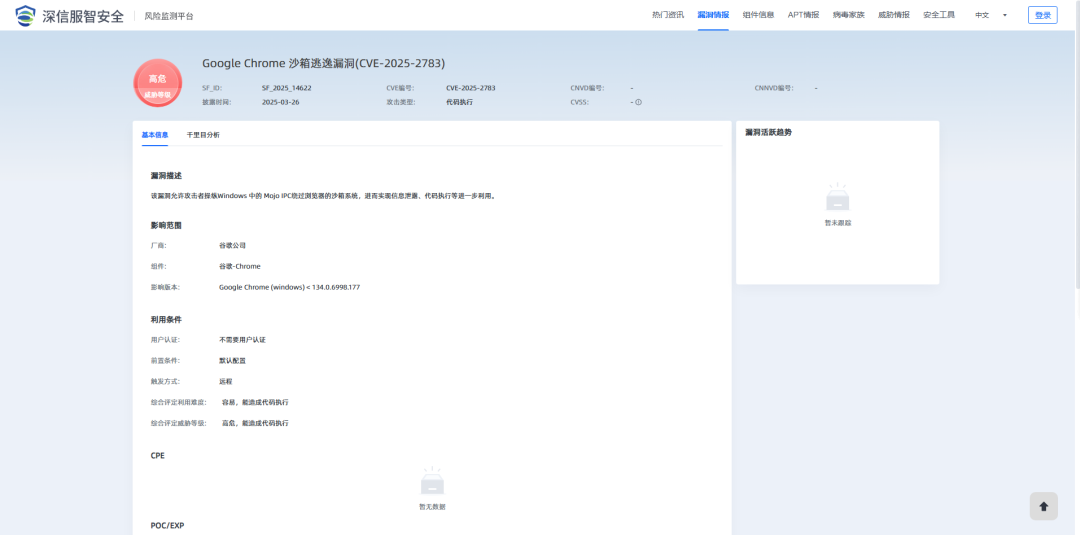This screenshot has width=1080, height=535.
Task: Click the 暂未跟踪 label in trend panel
Action: click(838, 223)
